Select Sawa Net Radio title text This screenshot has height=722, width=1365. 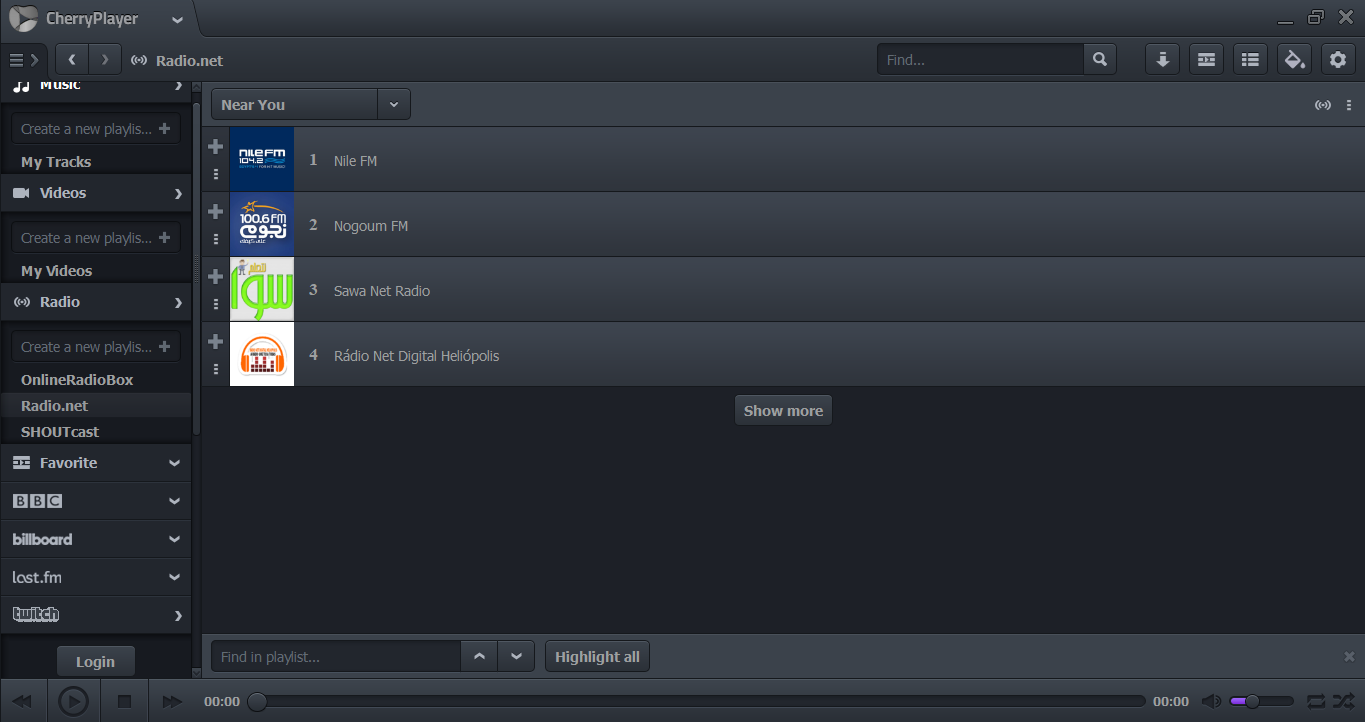pos(382,291)
